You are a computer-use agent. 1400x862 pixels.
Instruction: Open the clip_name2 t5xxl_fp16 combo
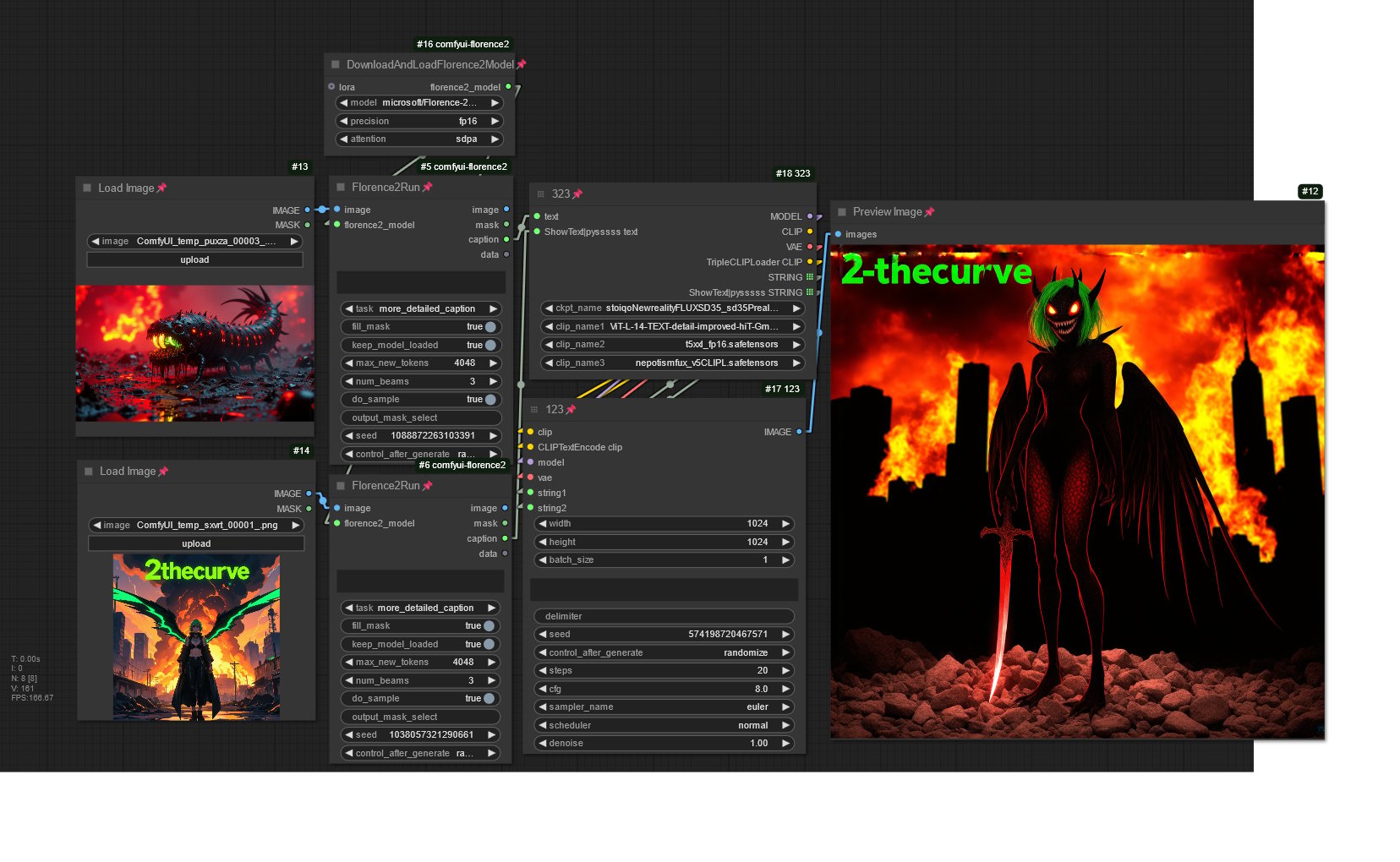pos(672,344)
